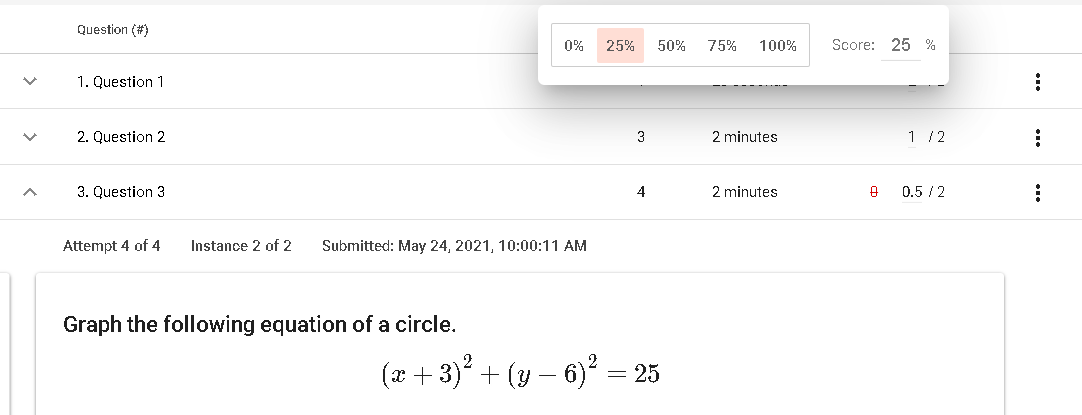This screenshot has height=415, width=1082.
Task: Click the Attempt 4 of 4 label
Action: [x=111, y=245]
